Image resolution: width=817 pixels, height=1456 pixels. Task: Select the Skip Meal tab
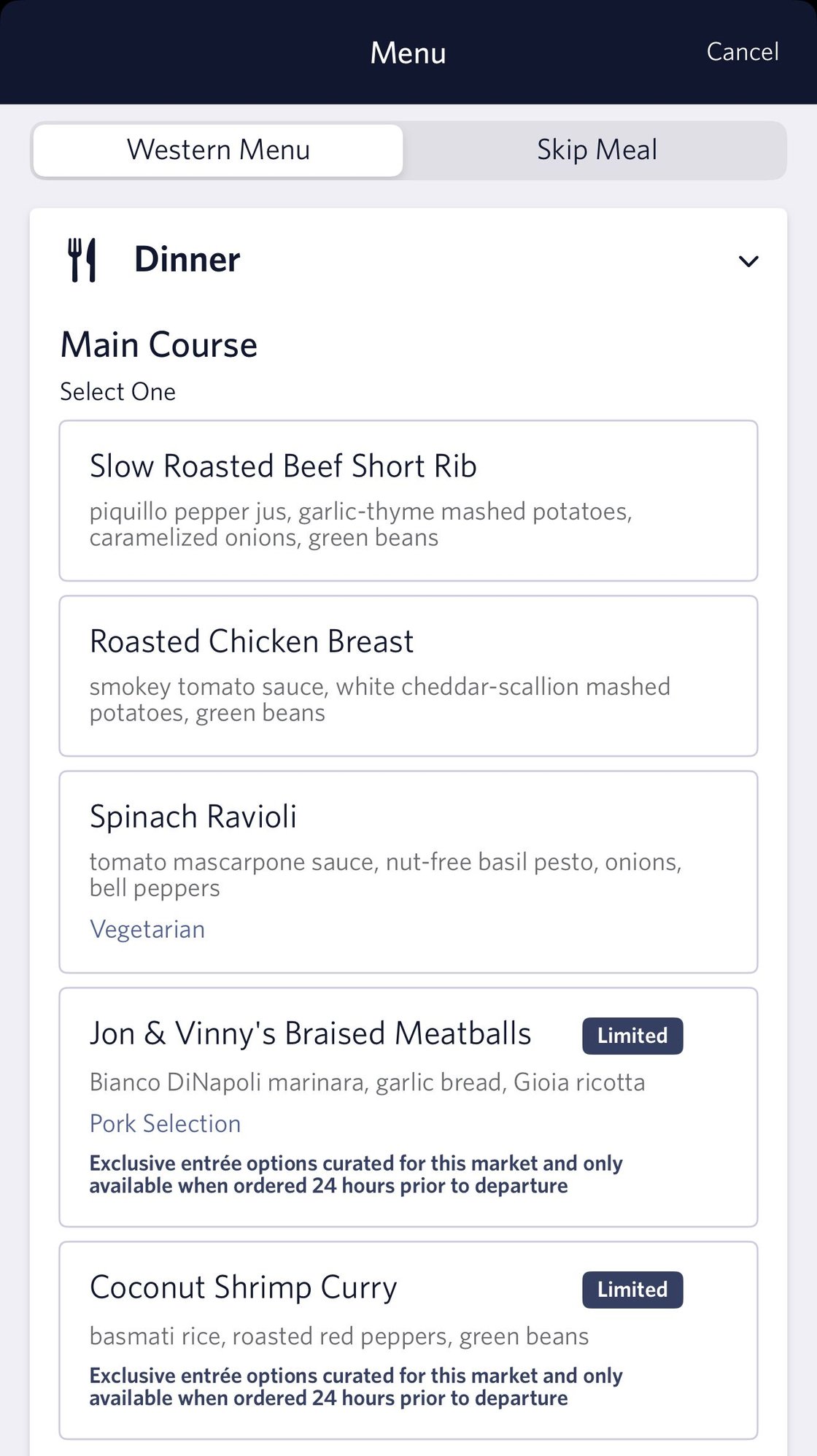click(x=596, y=150)
